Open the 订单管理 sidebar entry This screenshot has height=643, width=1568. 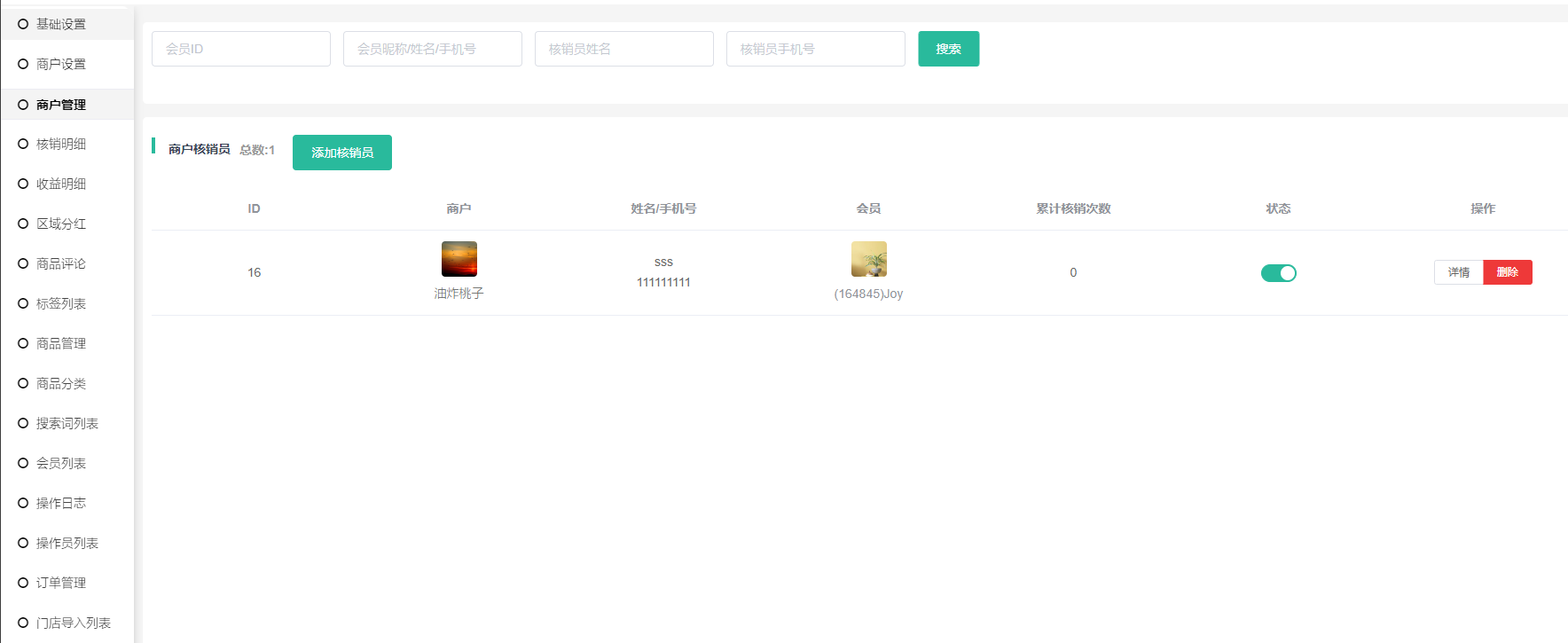(60, 583)
